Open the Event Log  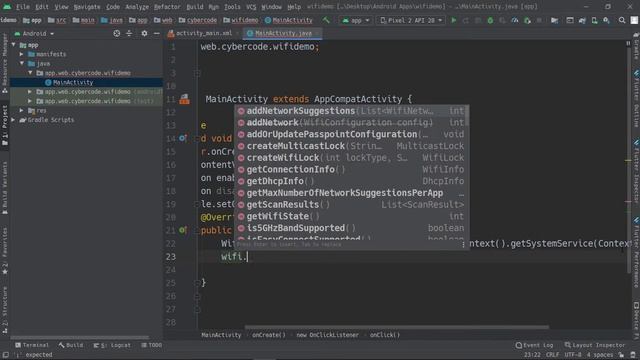[x=534, y=345]
